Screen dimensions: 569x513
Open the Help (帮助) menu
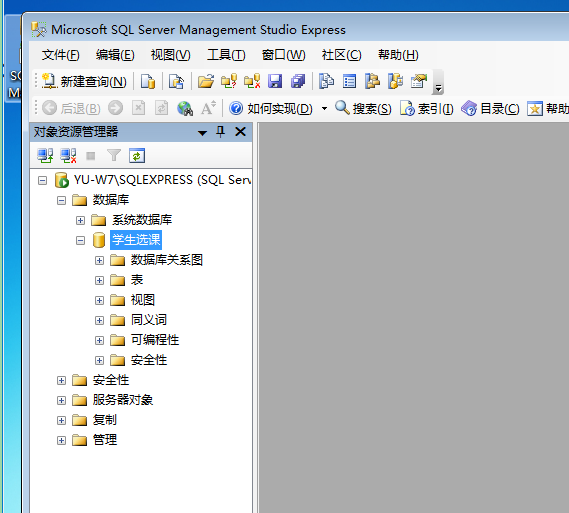398,55
